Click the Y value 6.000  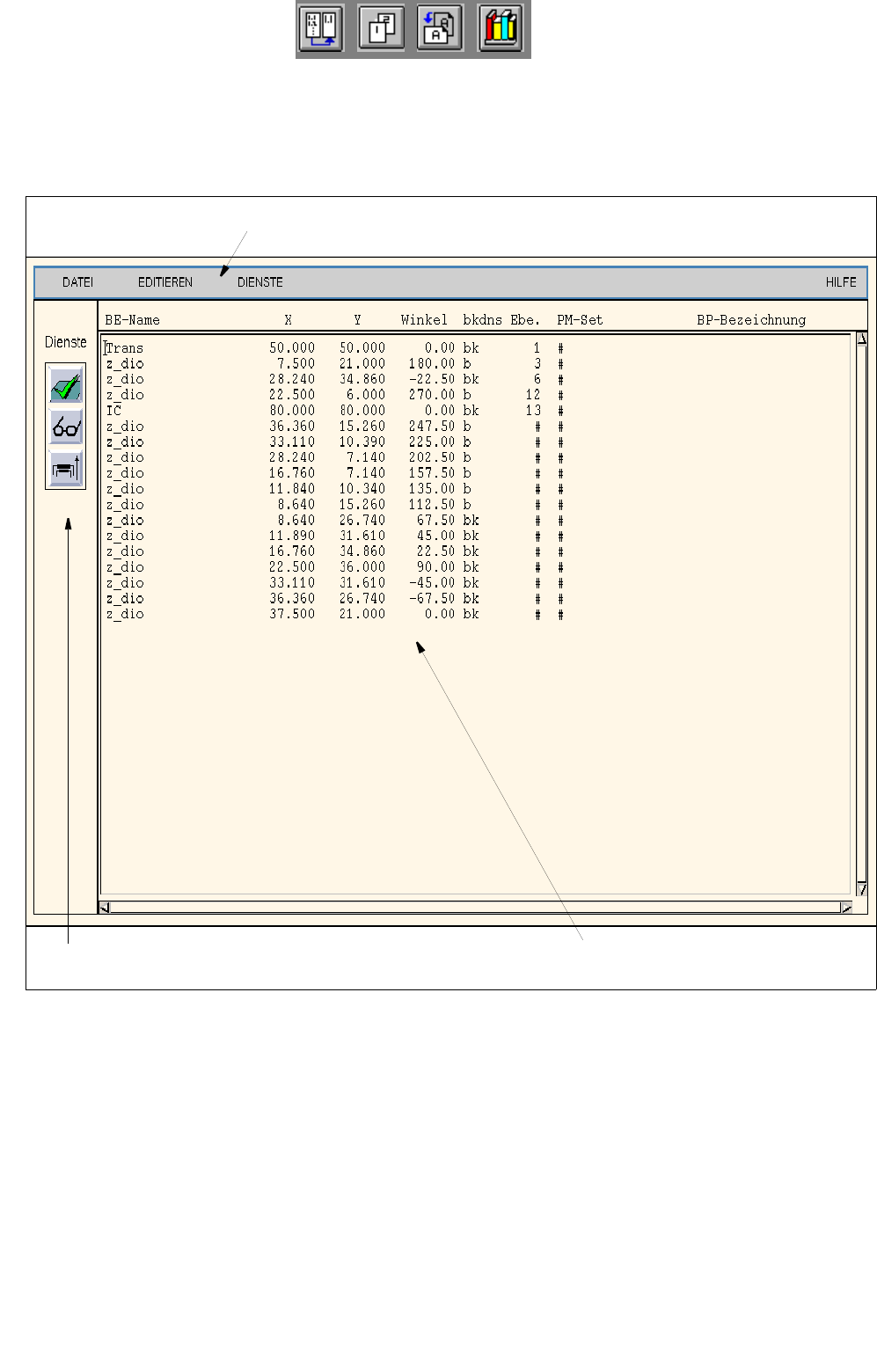tap(366, 395)
